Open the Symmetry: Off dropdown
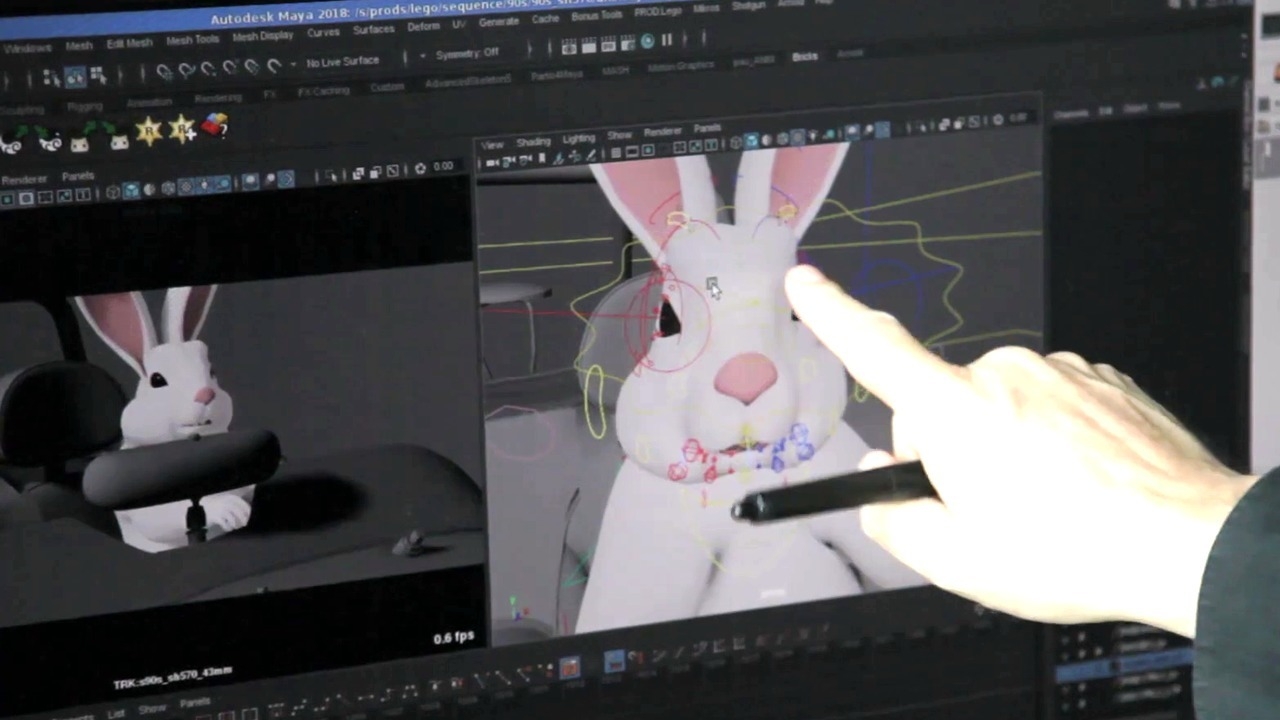 [x=467, y=53]
